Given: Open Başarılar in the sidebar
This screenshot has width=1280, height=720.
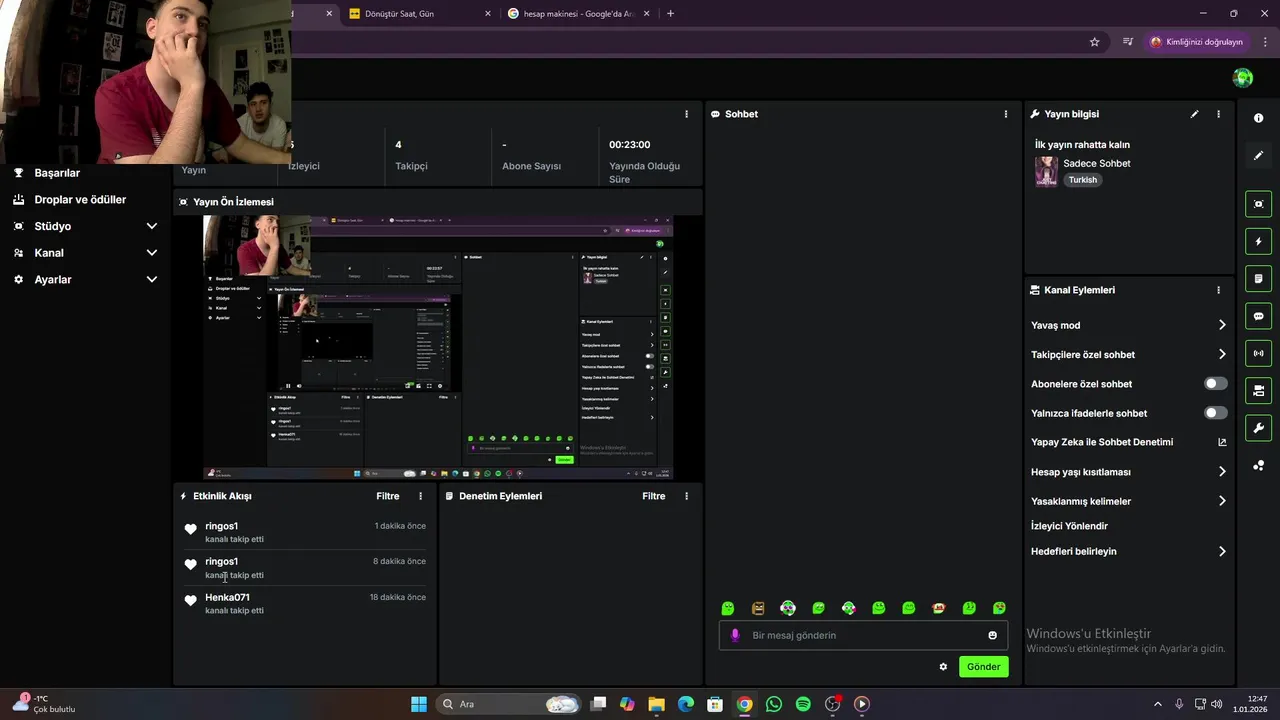Looking at the screenshot, I should click(57, 173).
